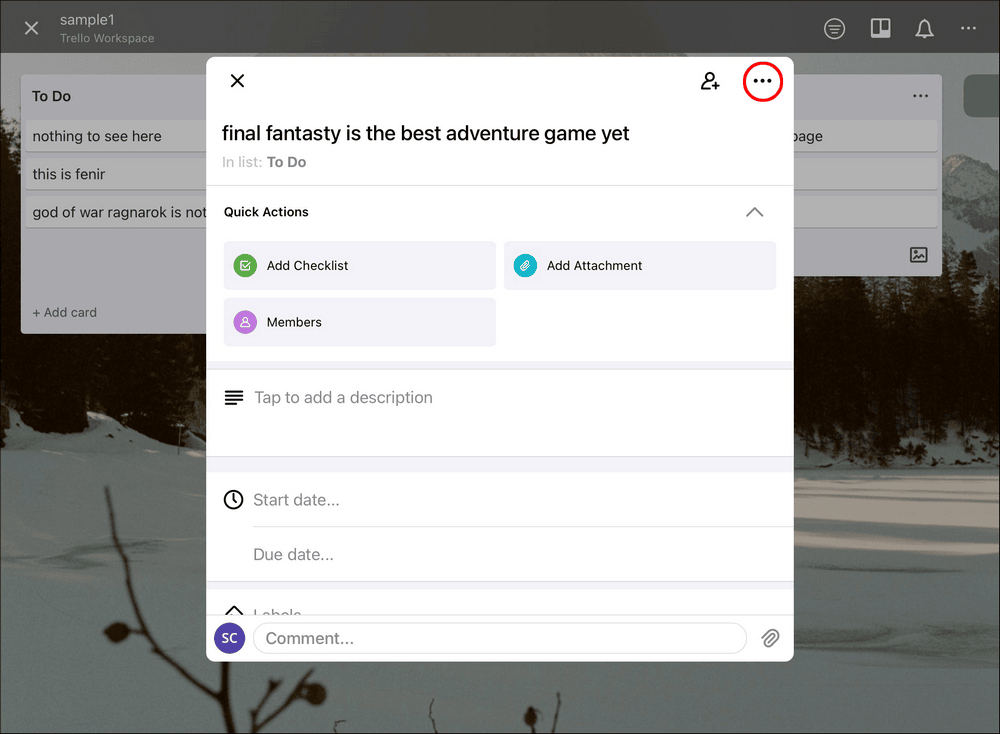Open the card menu via top-right ellipsis
This screenshot has height=734, width=1000.
click(x=763, y=81)
